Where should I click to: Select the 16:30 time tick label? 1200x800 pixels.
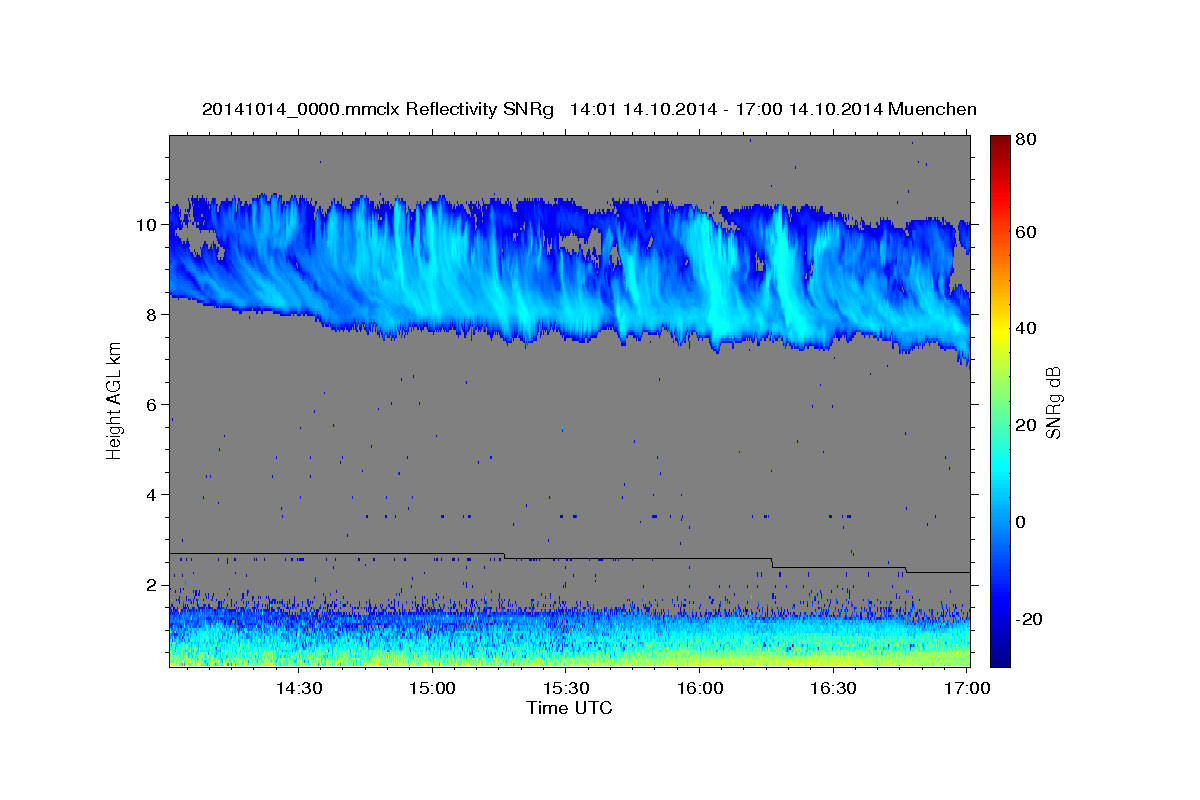coord(833,688)
